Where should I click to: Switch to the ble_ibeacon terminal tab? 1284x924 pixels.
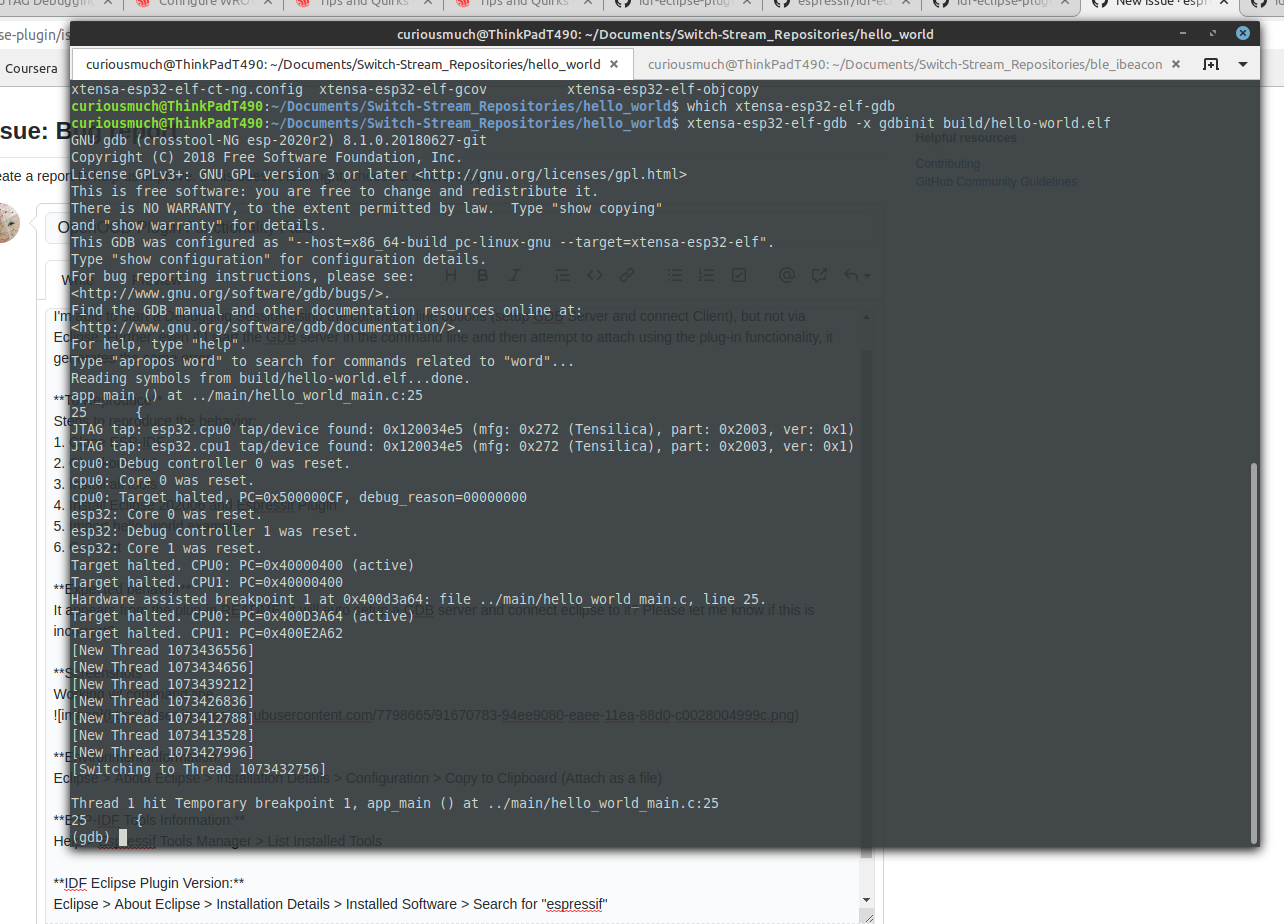coord(905,64)
